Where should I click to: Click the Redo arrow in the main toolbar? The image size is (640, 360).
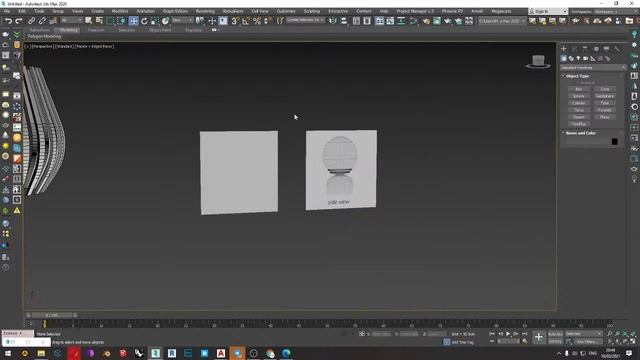[x=19, y=21]
